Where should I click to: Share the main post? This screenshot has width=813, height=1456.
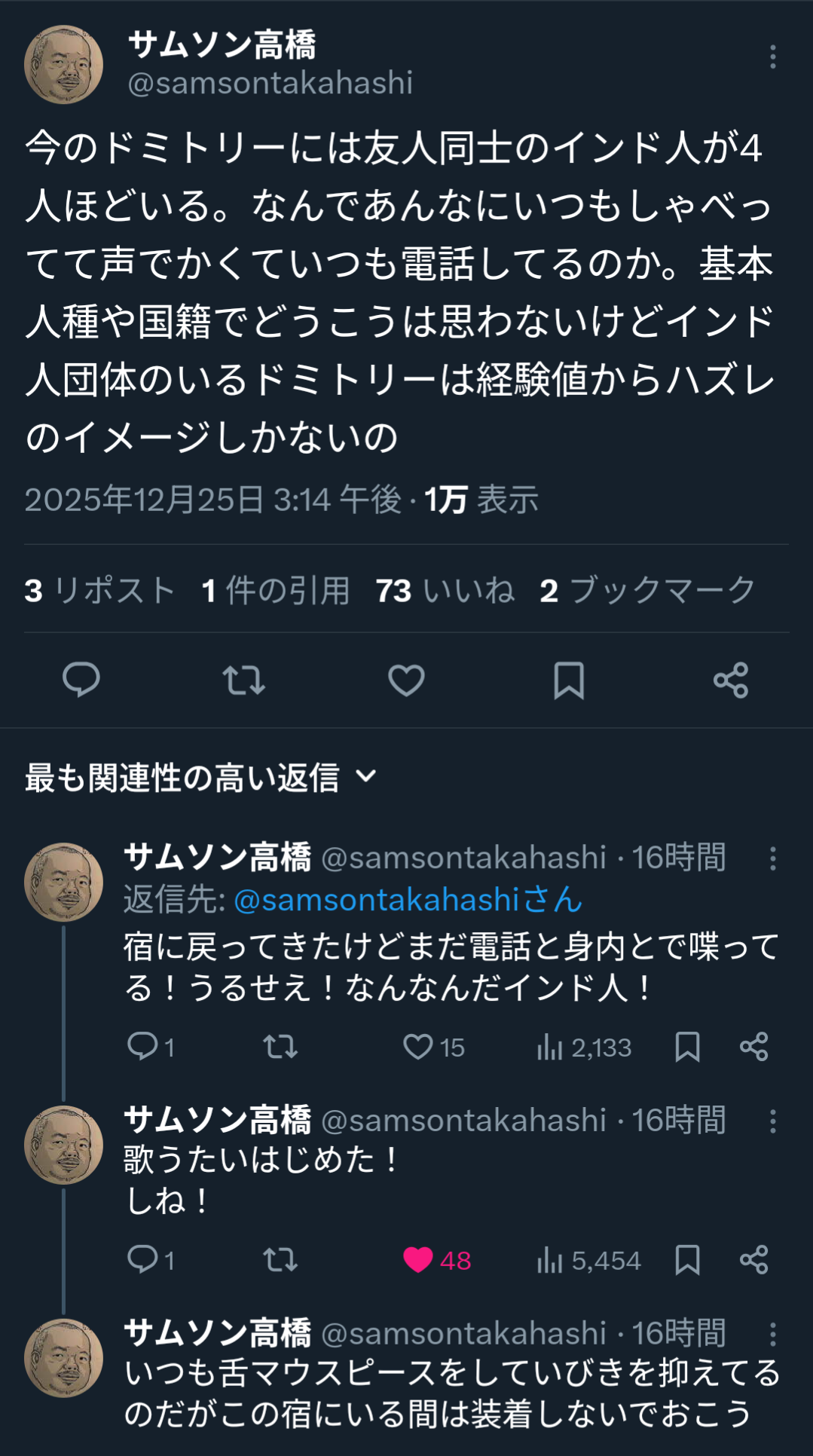point(730,680)
